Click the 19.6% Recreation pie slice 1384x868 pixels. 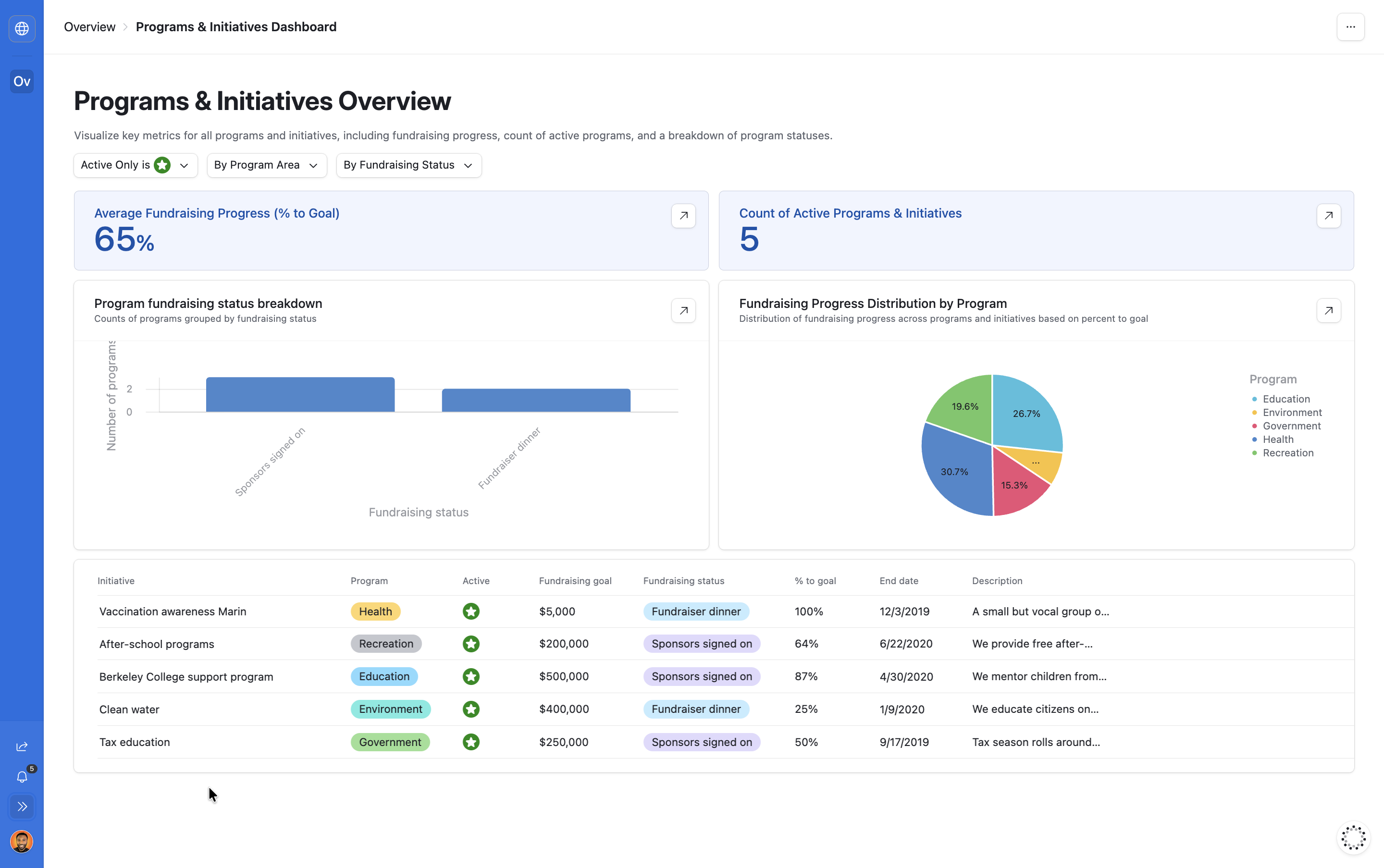click(x=965, y=406)
